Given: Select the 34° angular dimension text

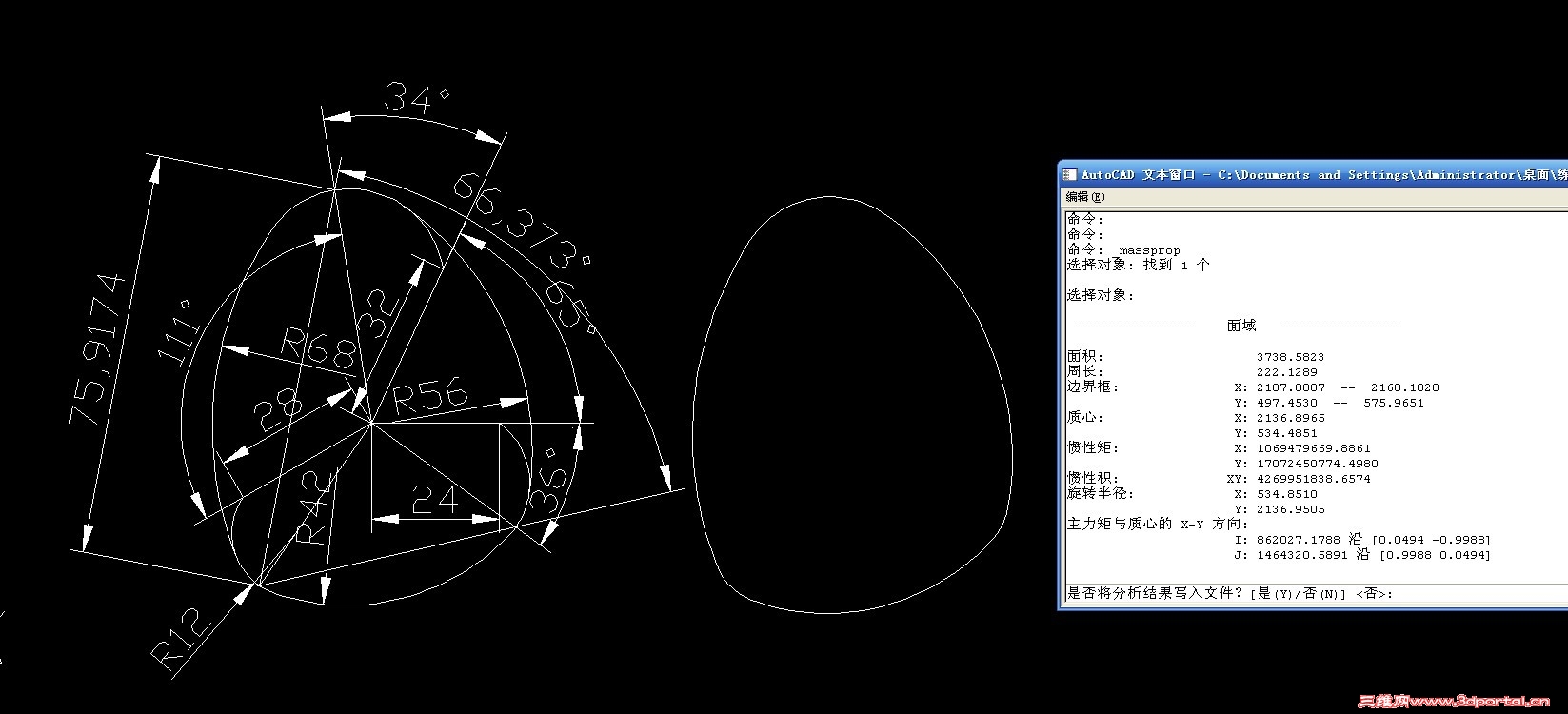Looking at the screenshot, I should click(416, 98).
